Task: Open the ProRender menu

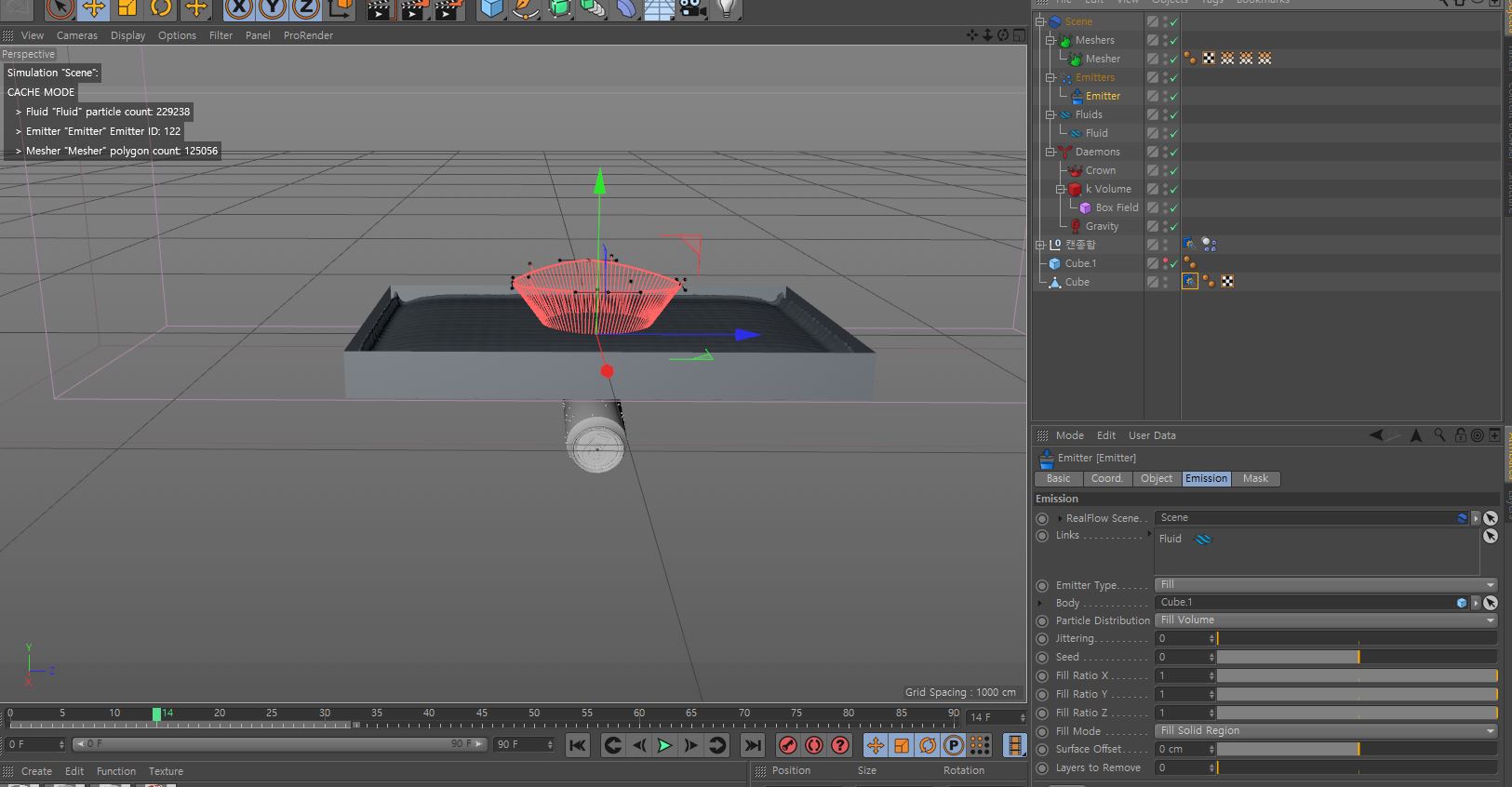Action: [308, 35]
